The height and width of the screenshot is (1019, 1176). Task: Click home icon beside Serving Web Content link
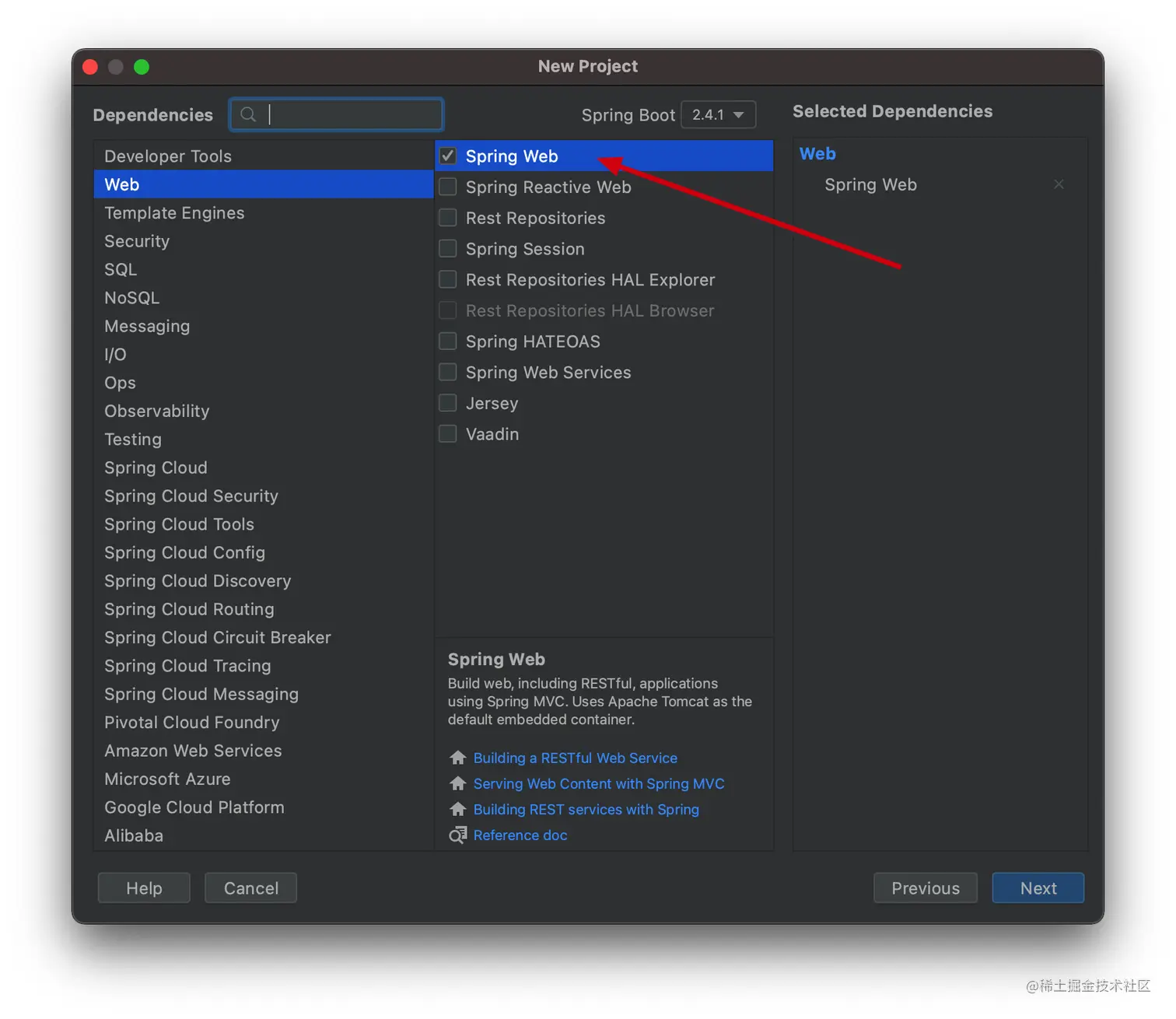click(458, 783)
